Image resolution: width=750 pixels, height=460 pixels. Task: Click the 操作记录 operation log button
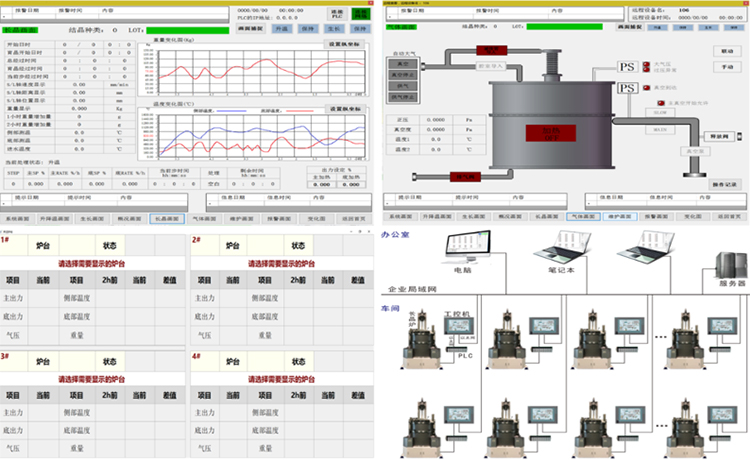(x=723, y=184)
